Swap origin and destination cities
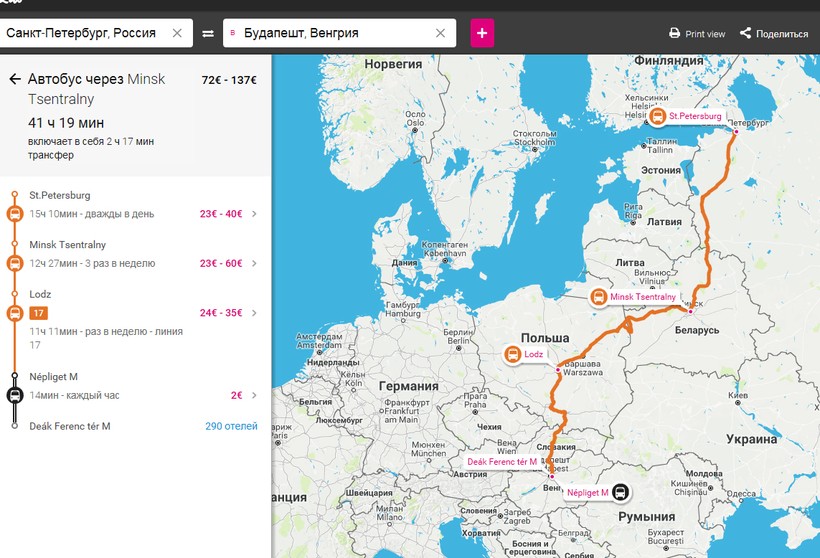 click(x=208, y=33)
